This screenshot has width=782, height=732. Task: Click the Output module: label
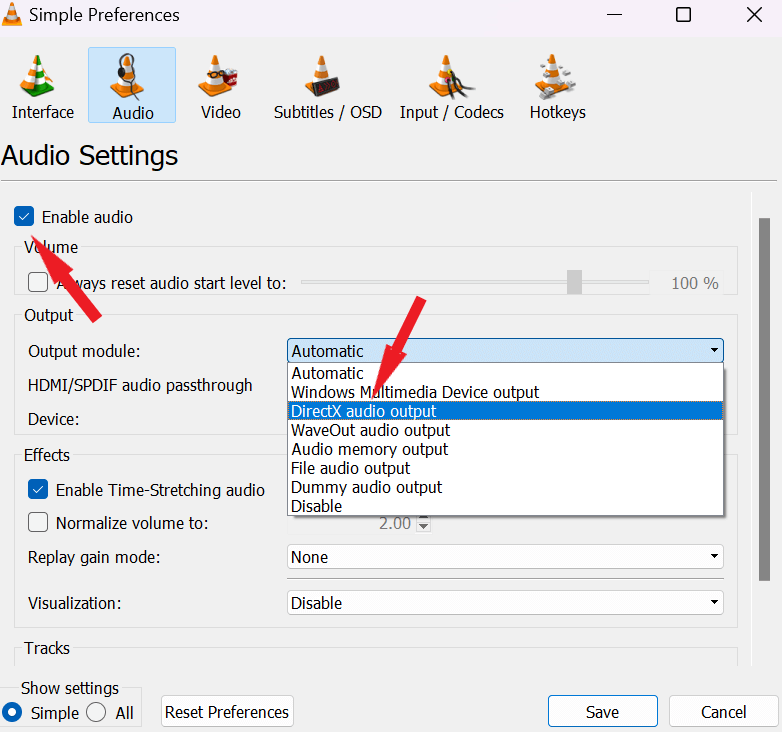(x=84, y=351)
